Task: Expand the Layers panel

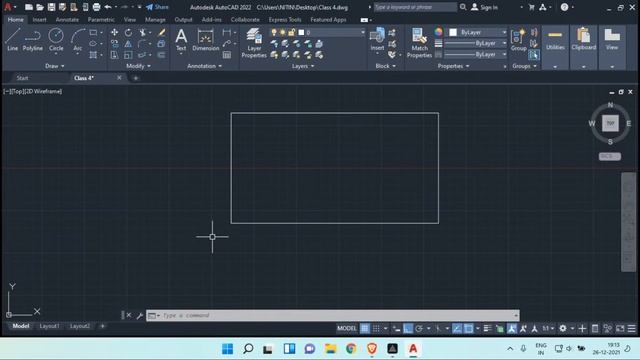Action: coord(303,66)
